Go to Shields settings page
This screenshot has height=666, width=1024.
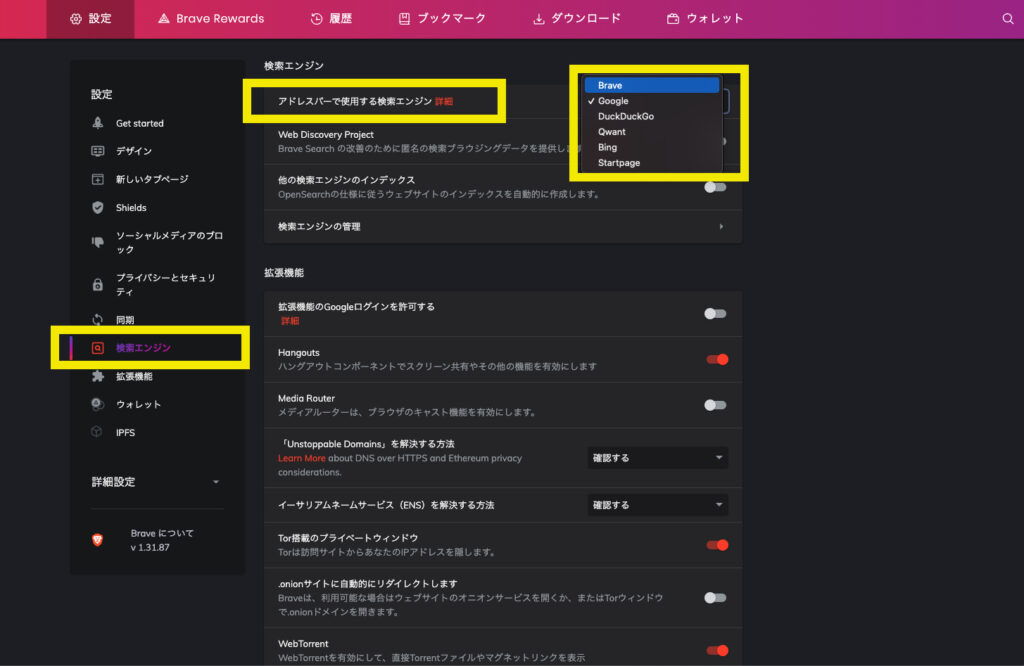[x=131, y=208]
